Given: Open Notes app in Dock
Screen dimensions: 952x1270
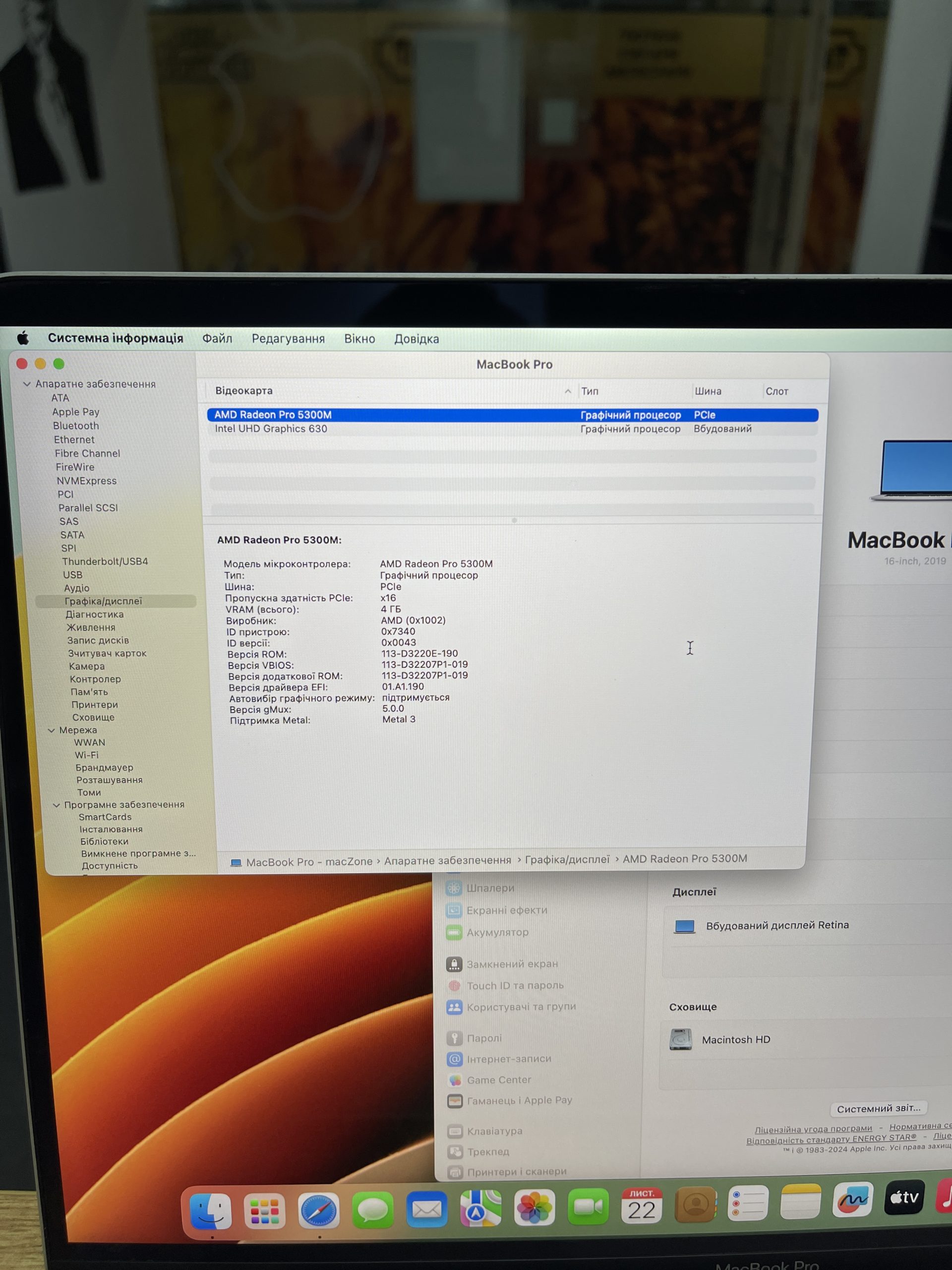Looking at the screenshot, I should point(800,1201).
